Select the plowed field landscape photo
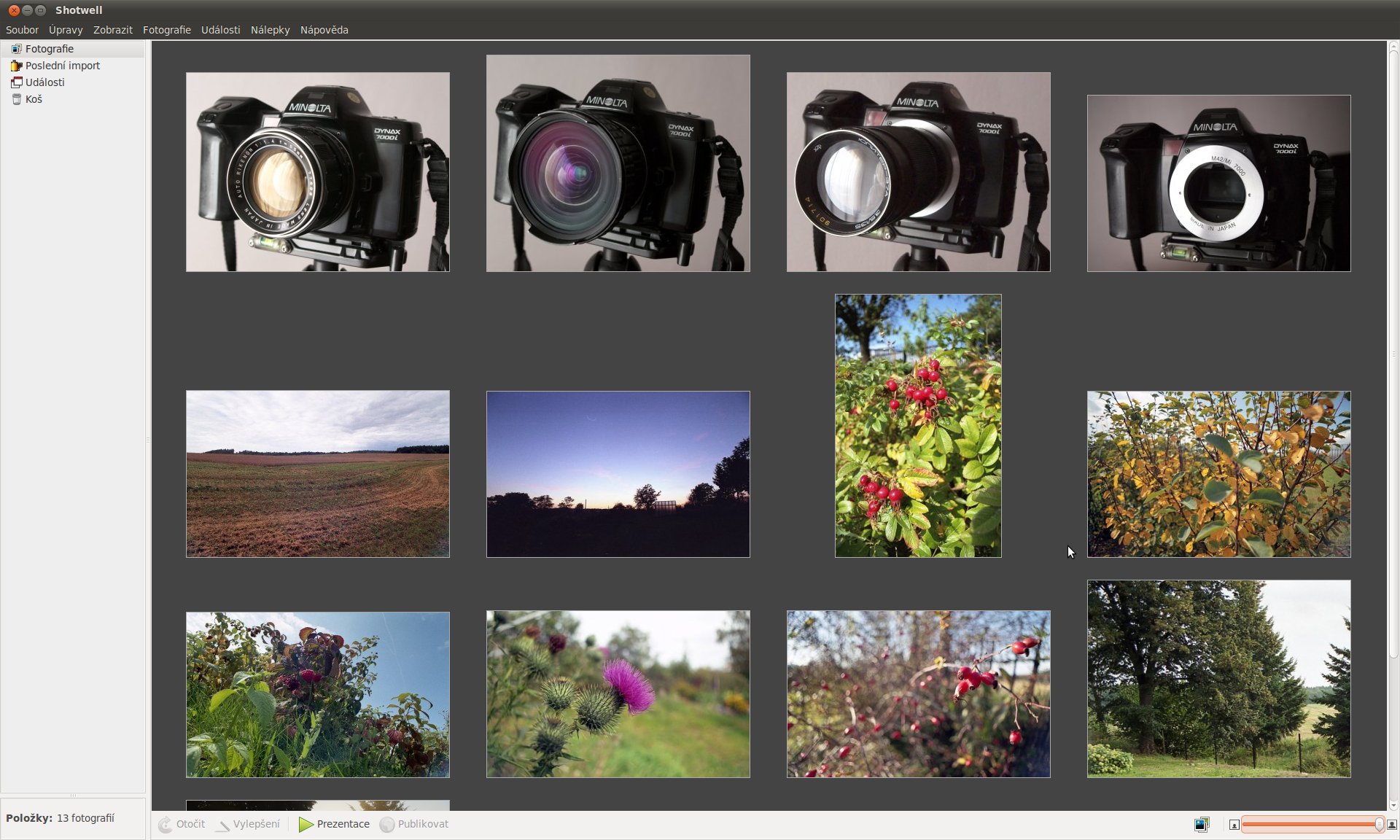The height and width of the screenshot is (840, 1400). coord(318,474)
